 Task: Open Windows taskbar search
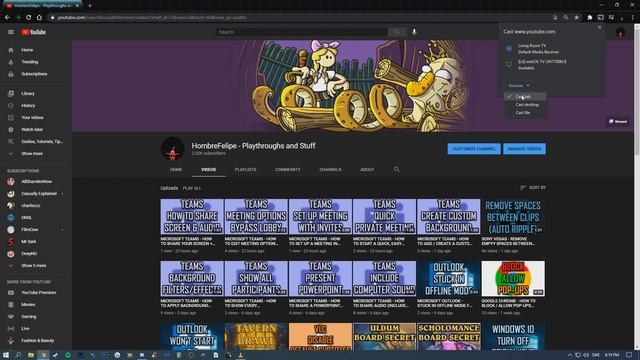[18, 355]
